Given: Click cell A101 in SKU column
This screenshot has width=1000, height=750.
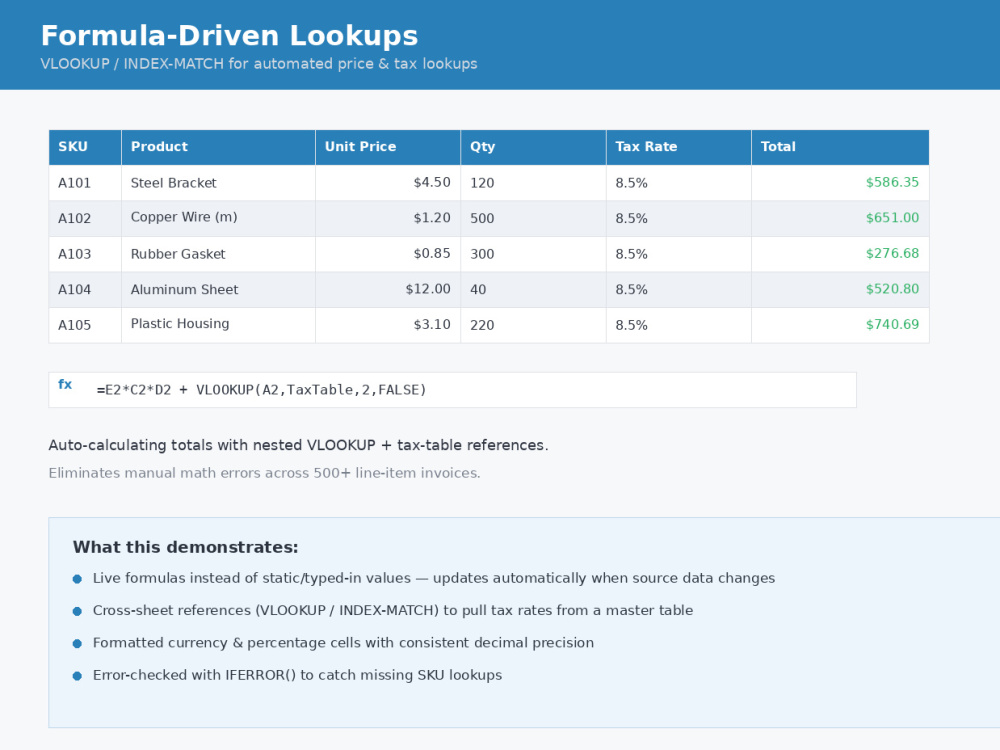Looking at the screenshot, I should (x=85, y=183).
